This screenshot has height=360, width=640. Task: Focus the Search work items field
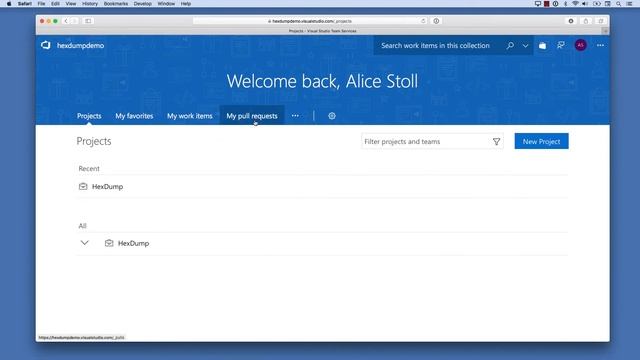[436, 46]
